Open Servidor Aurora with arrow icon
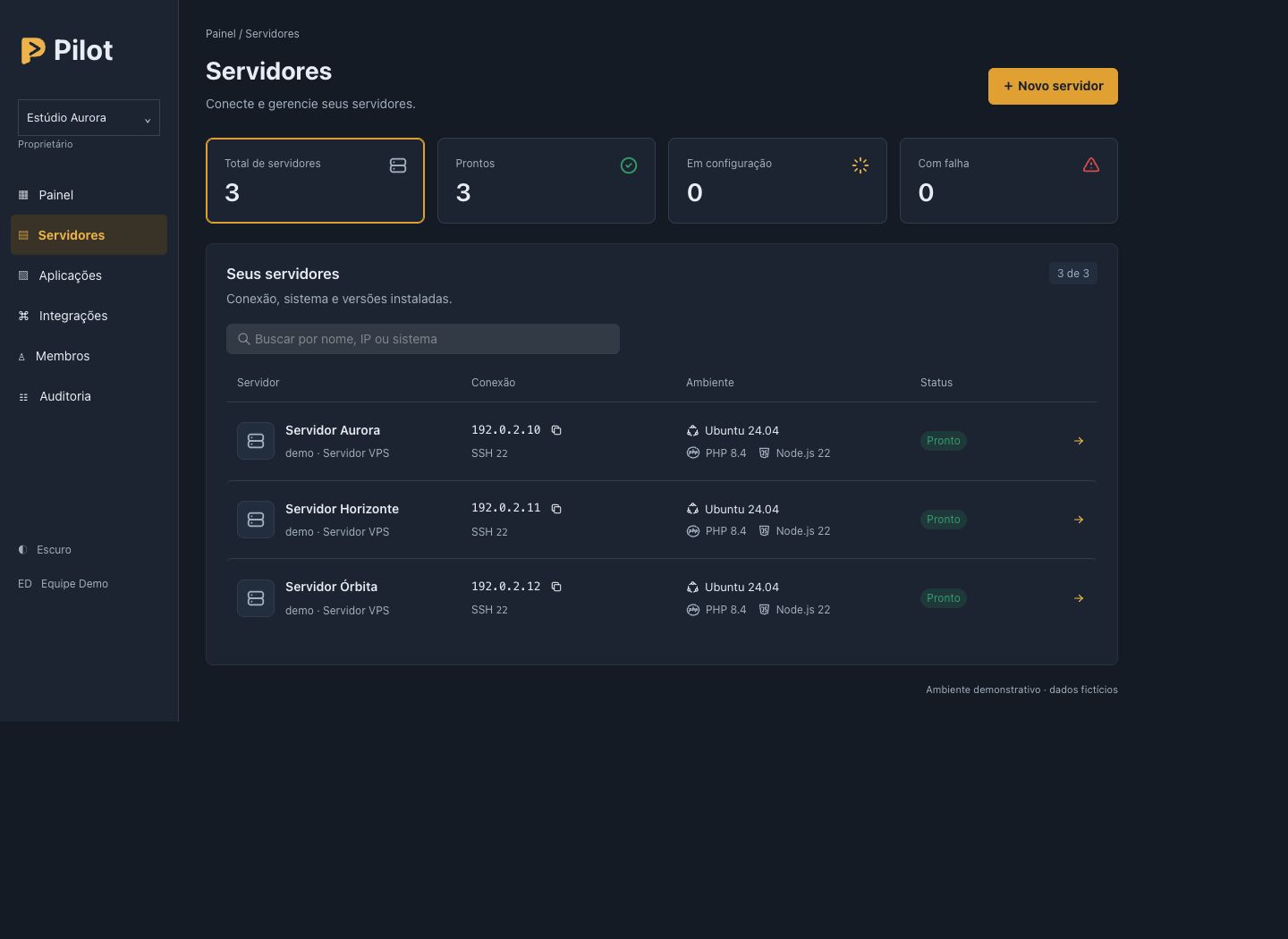This screenshot has width=1288, height=939. point(1079,441)
